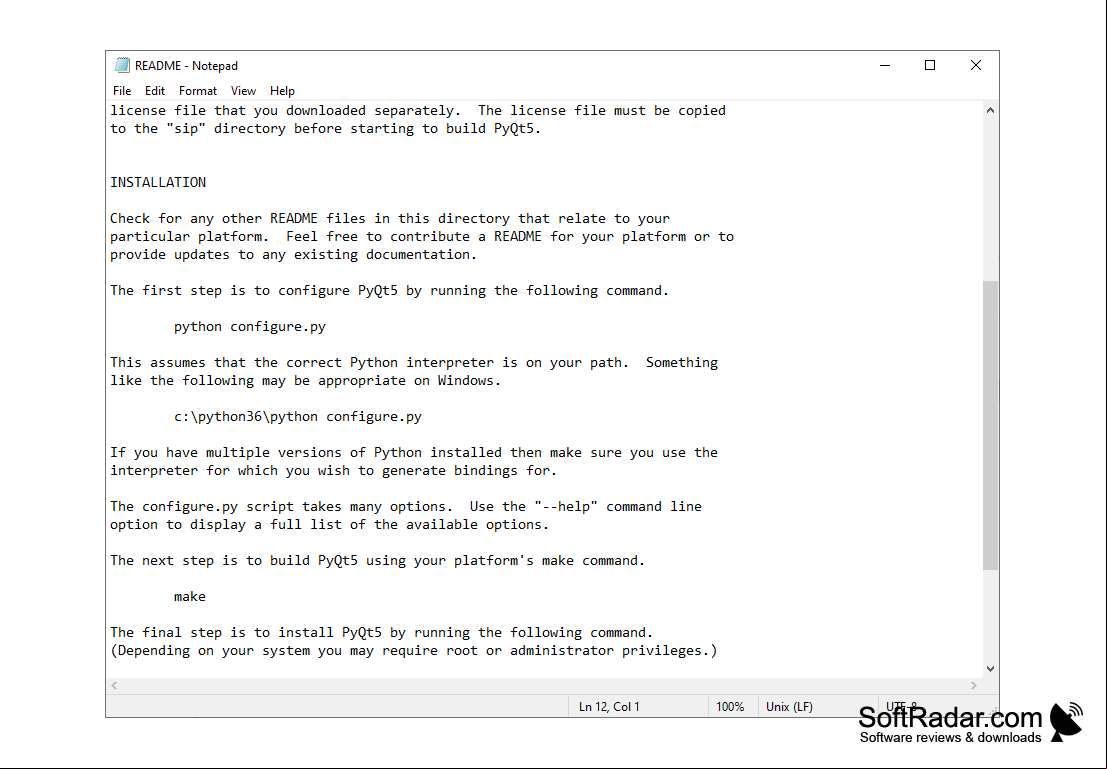Open the Help menu
Screen dimensions: 1107x769
pyautogui.click(x=282, y=91)
